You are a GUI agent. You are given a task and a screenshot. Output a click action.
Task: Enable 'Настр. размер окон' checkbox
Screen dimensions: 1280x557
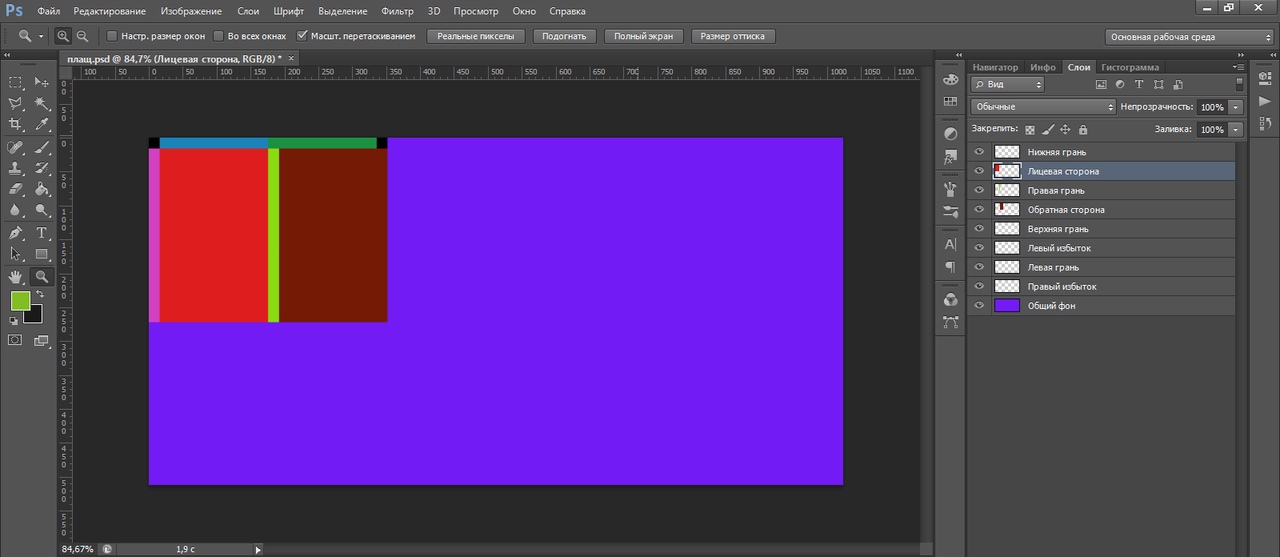point(112,36)
